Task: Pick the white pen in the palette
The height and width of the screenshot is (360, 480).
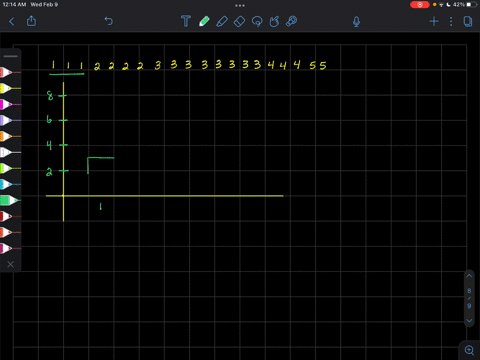Action: [x=10, y=152]
